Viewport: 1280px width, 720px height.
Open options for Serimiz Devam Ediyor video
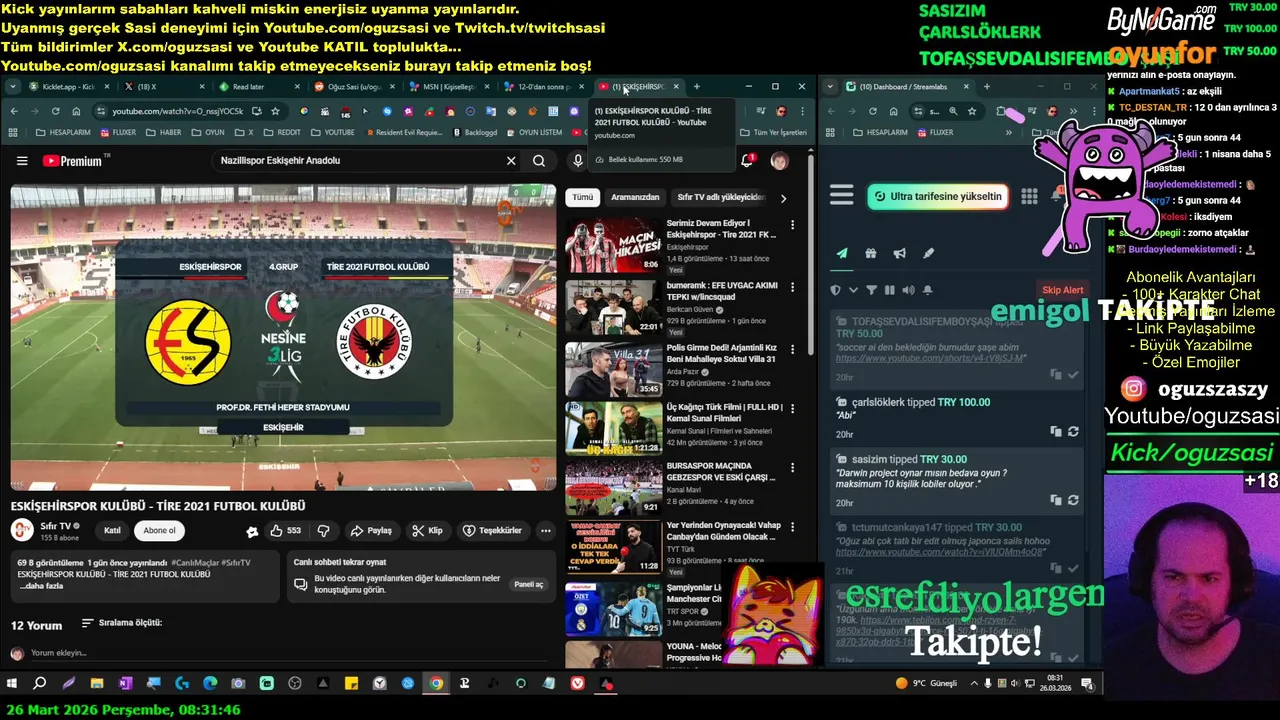coord(792,225)
